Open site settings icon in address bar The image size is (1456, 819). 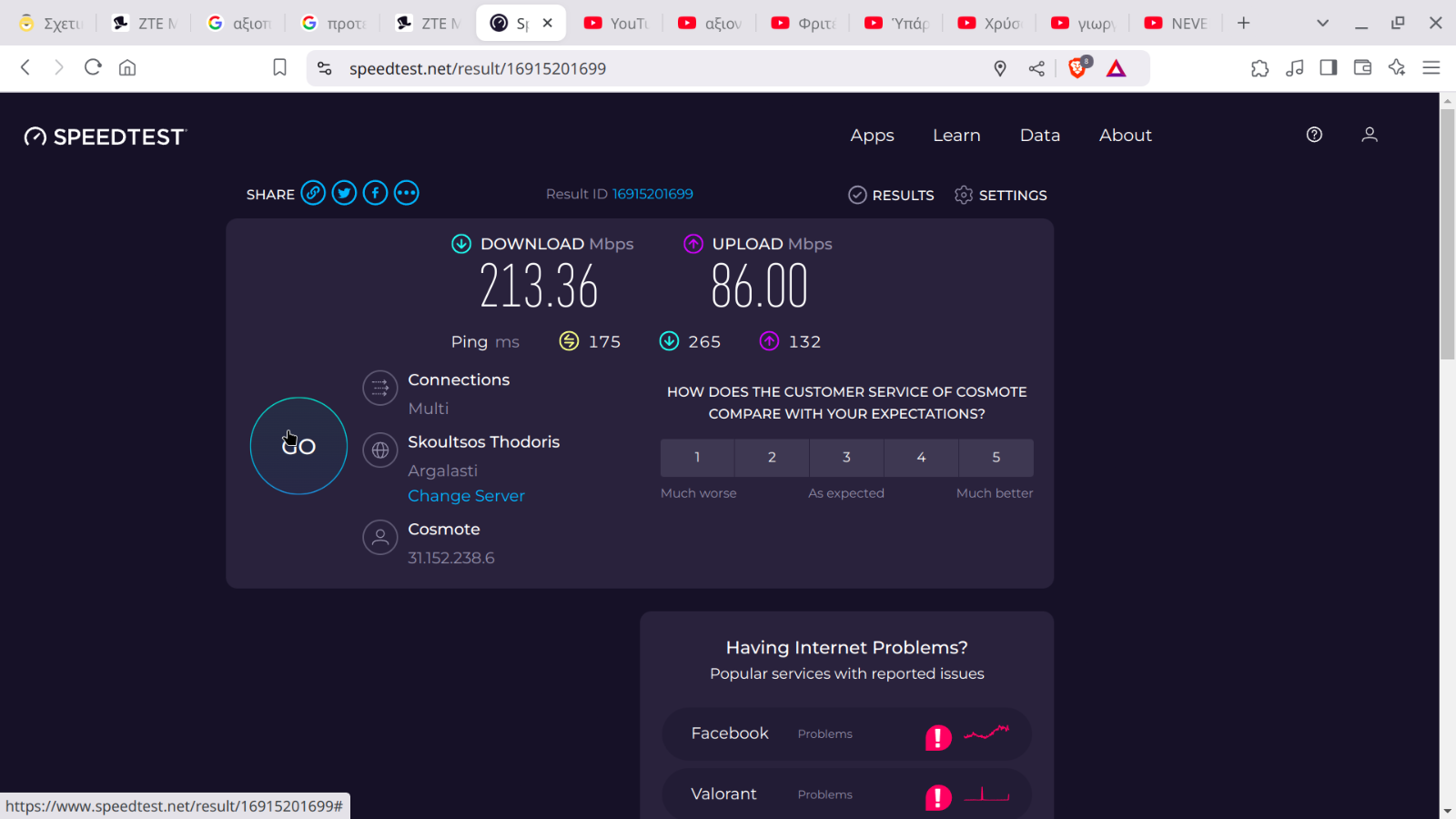point(325,68)
